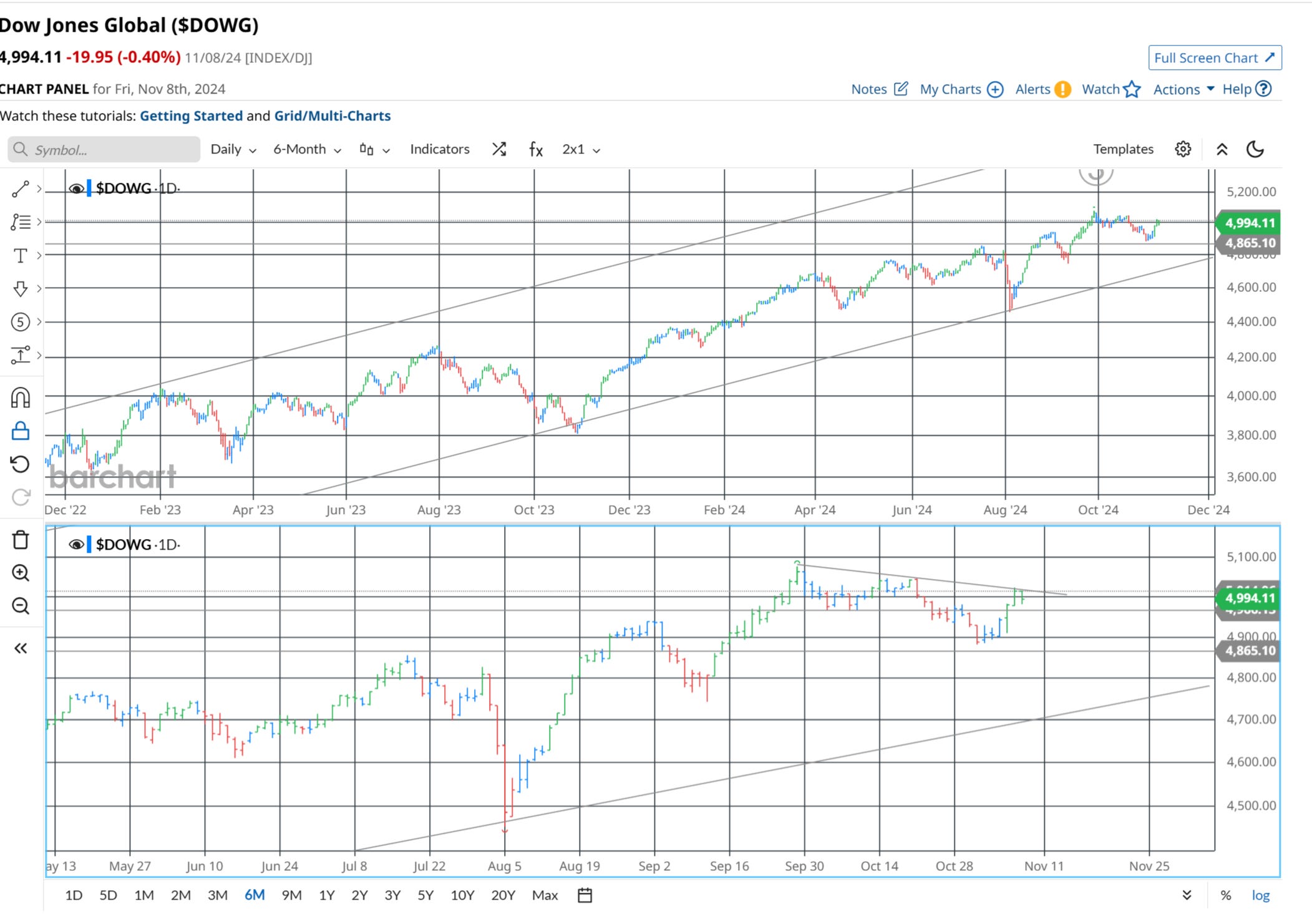Open the Daily frequency dropdown
Screen dimensions: 1312x924
(x=233, y=149)
